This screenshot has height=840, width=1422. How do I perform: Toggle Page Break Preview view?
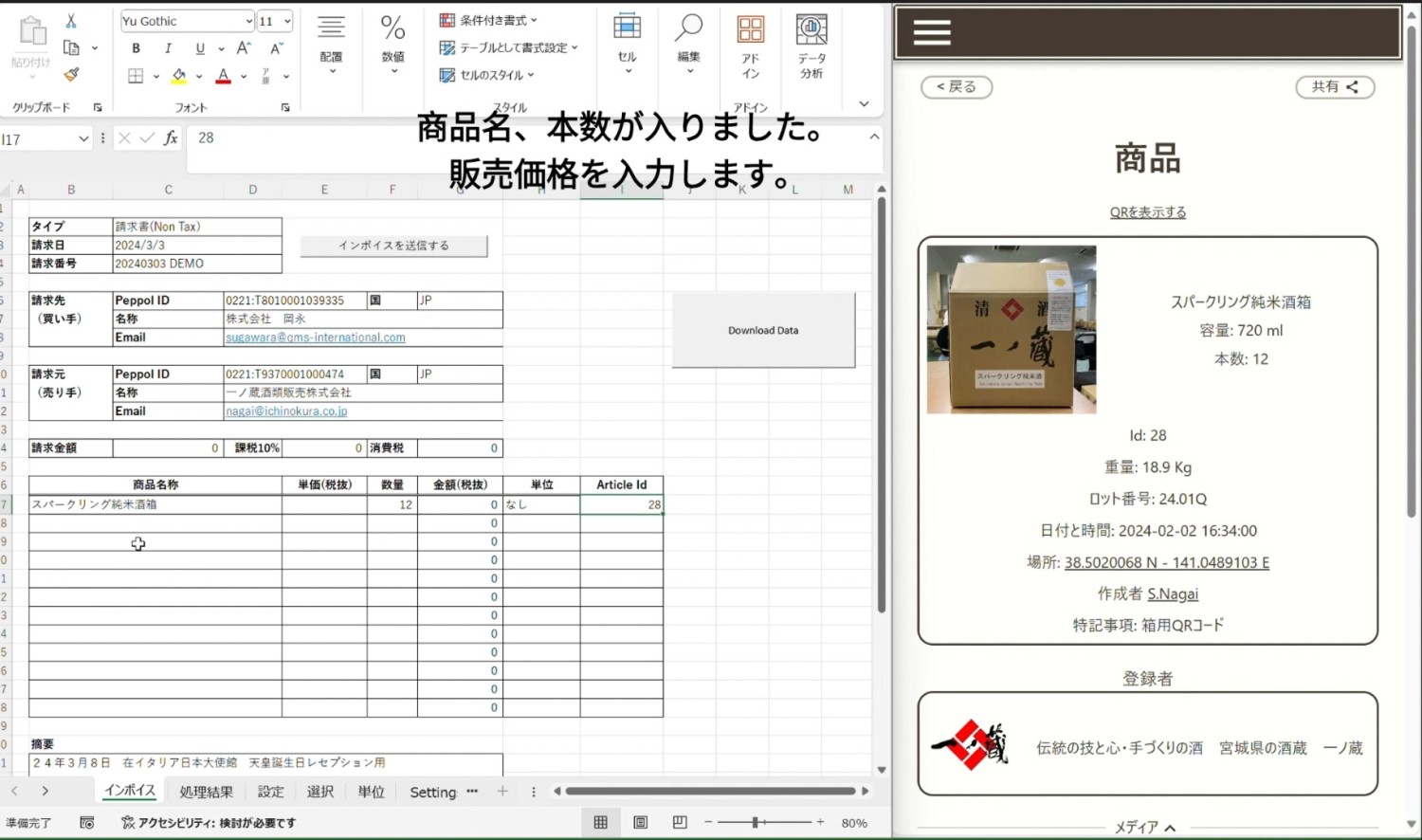tap(680, 823)
